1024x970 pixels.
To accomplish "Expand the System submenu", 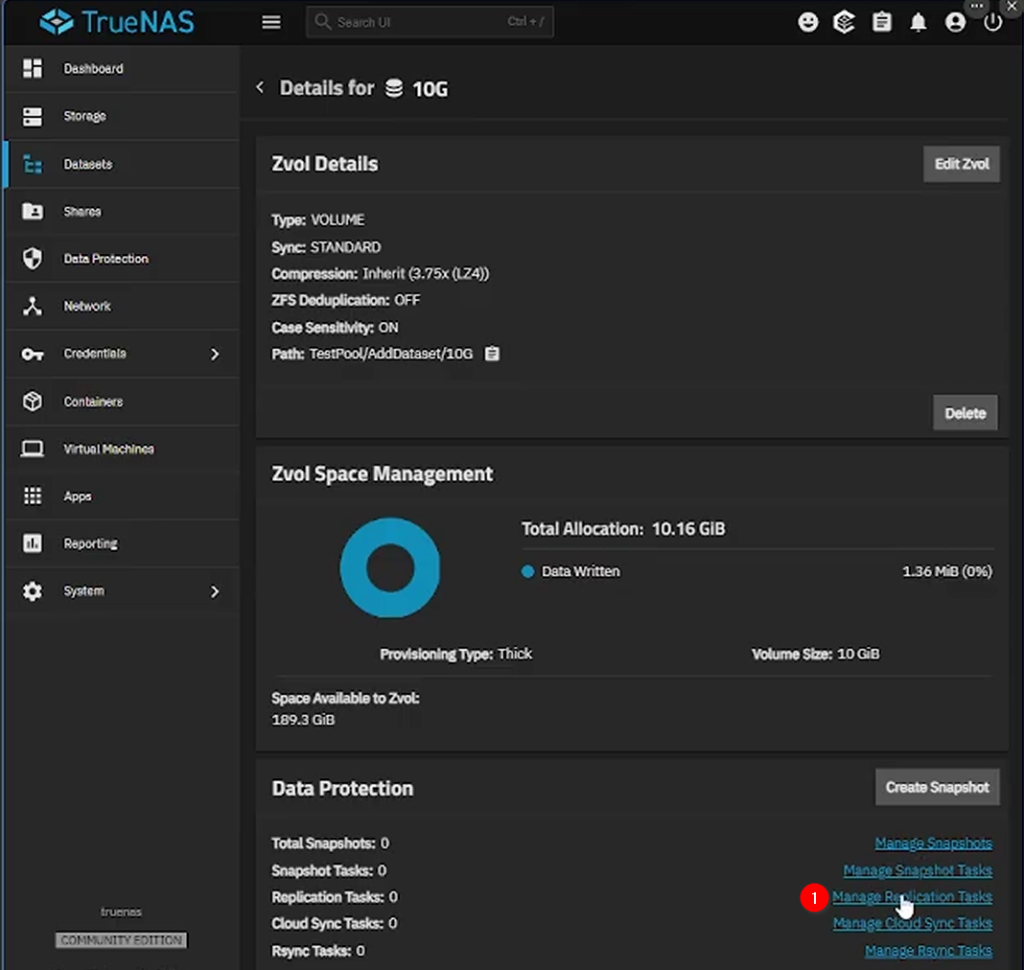I will click(x=214, y=592).
